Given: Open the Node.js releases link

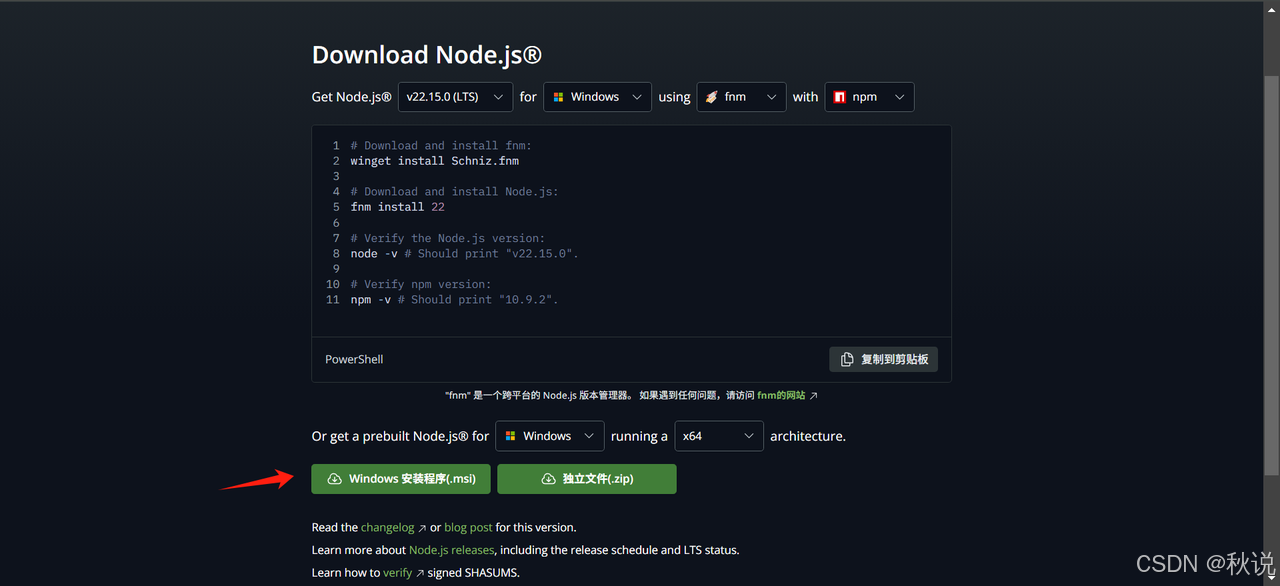Looking at the screenshot, I should [451, 550].
